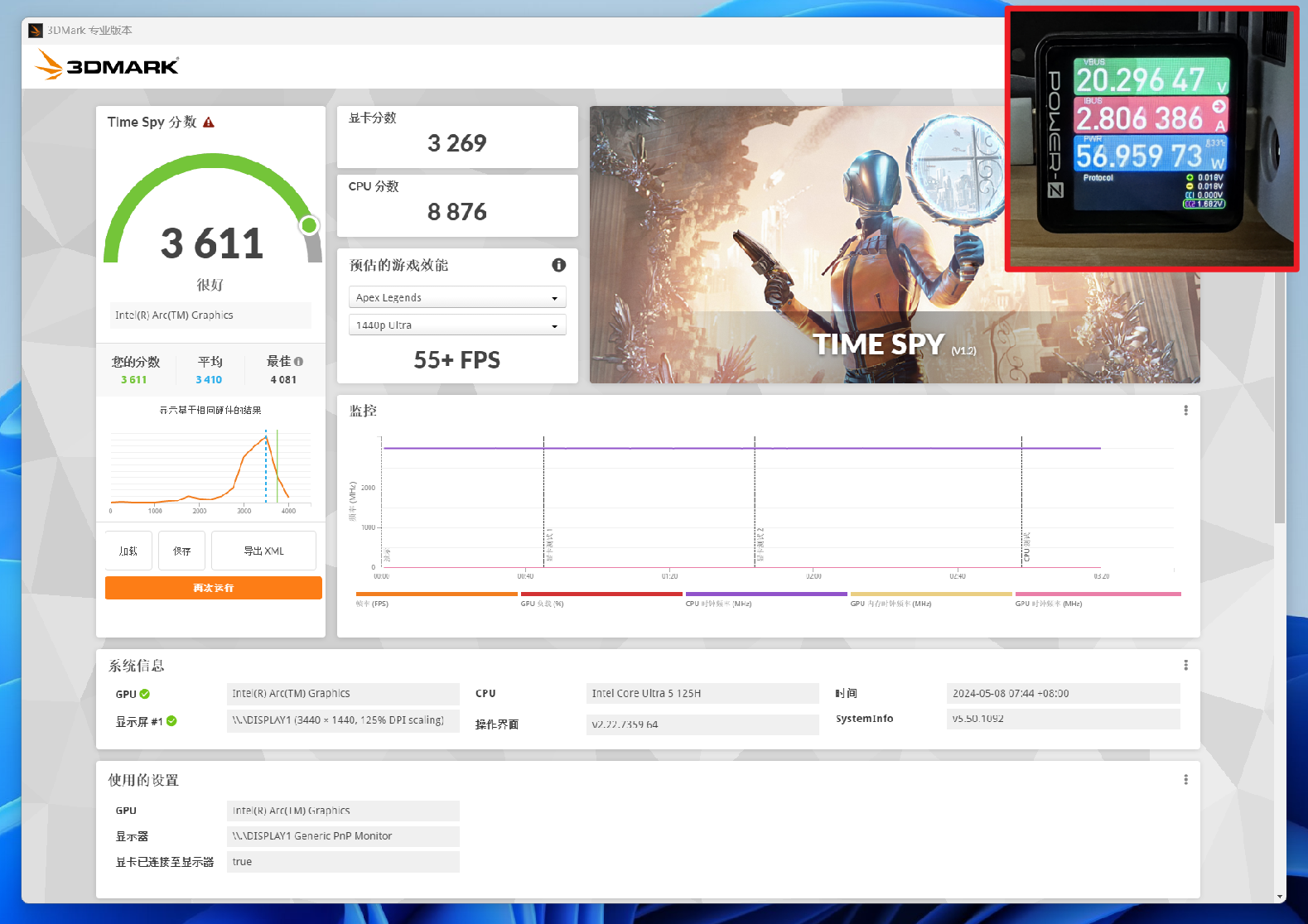Click the Intel Arc Graphics label under score

click(211, 315)
